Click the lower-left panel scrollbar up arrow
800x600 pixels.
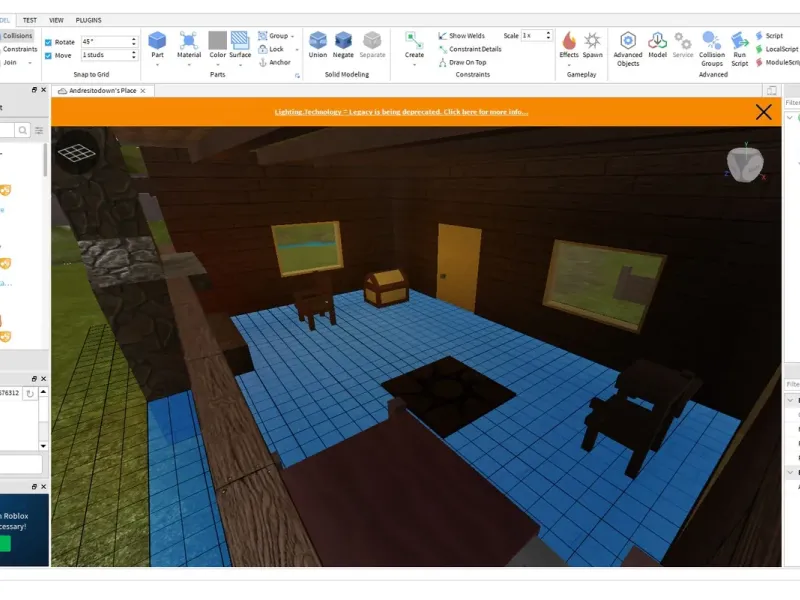pyautogui.click(x=43, y=392)
